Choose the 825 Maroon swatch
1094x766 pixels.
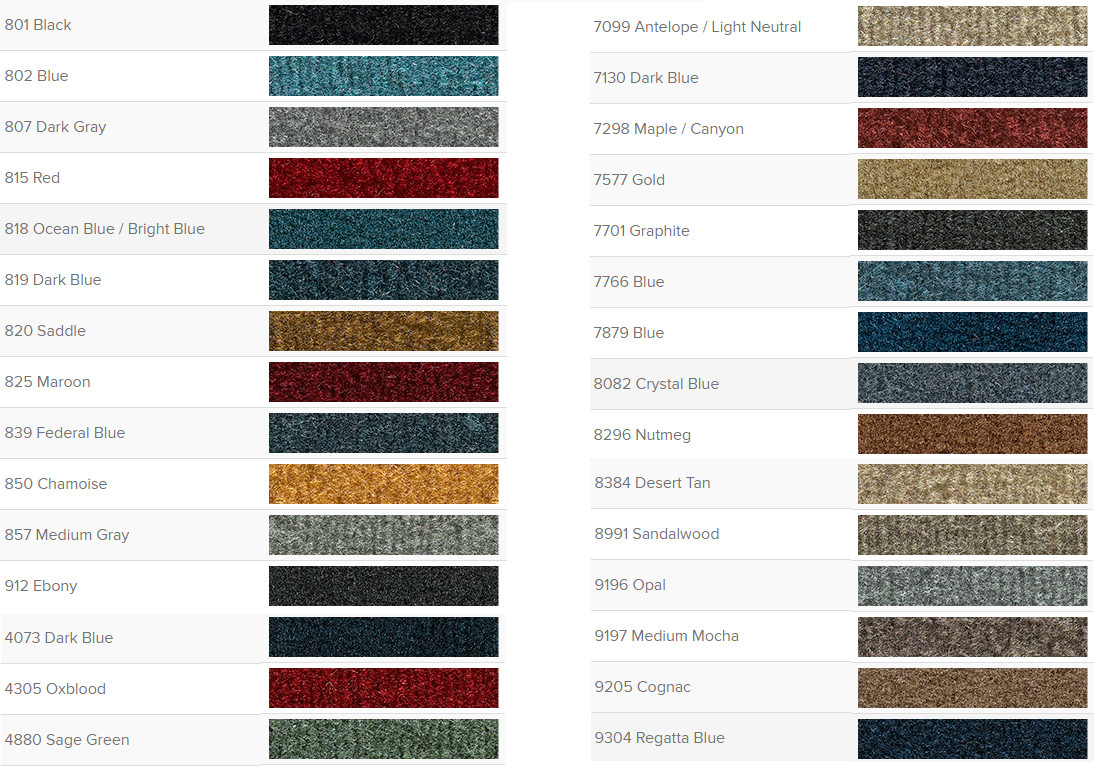(384, 382)
